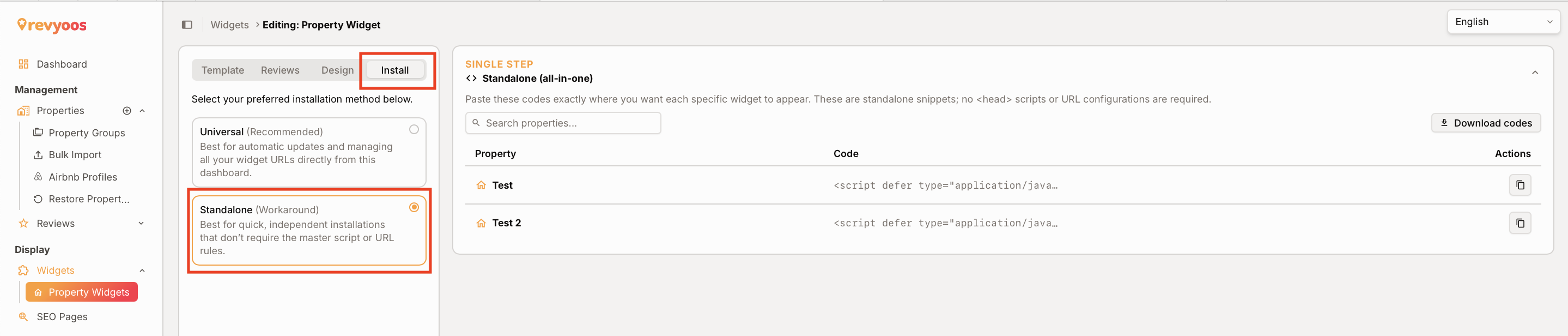Select the Universal installation radio button

[414, 129]
